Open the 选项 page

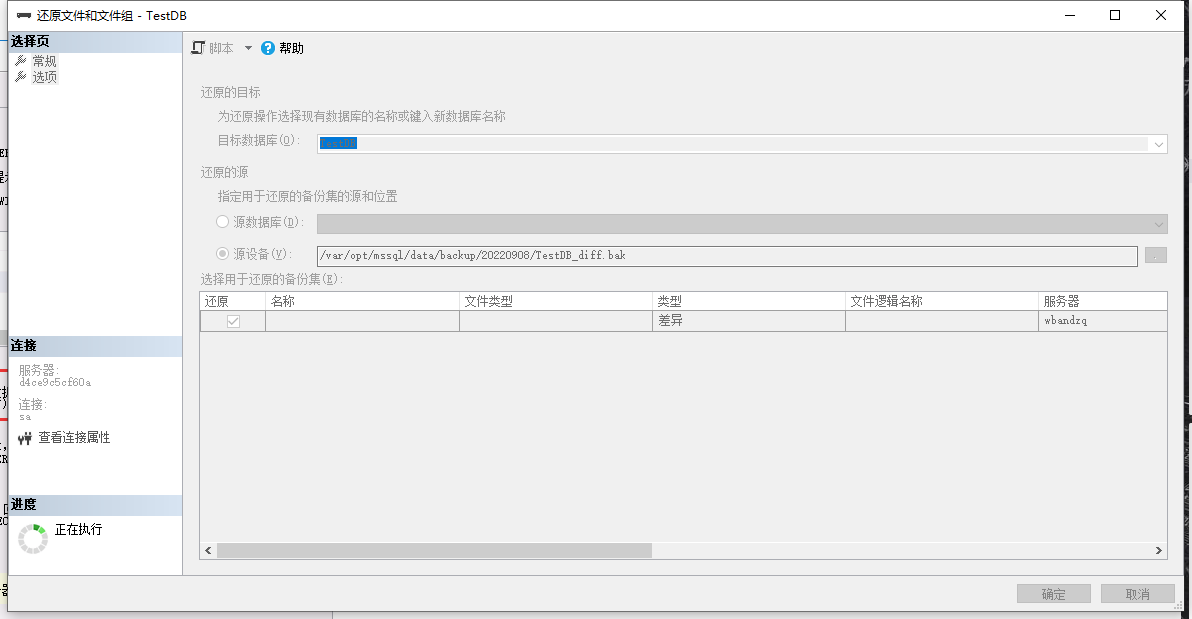coord(44,77)
